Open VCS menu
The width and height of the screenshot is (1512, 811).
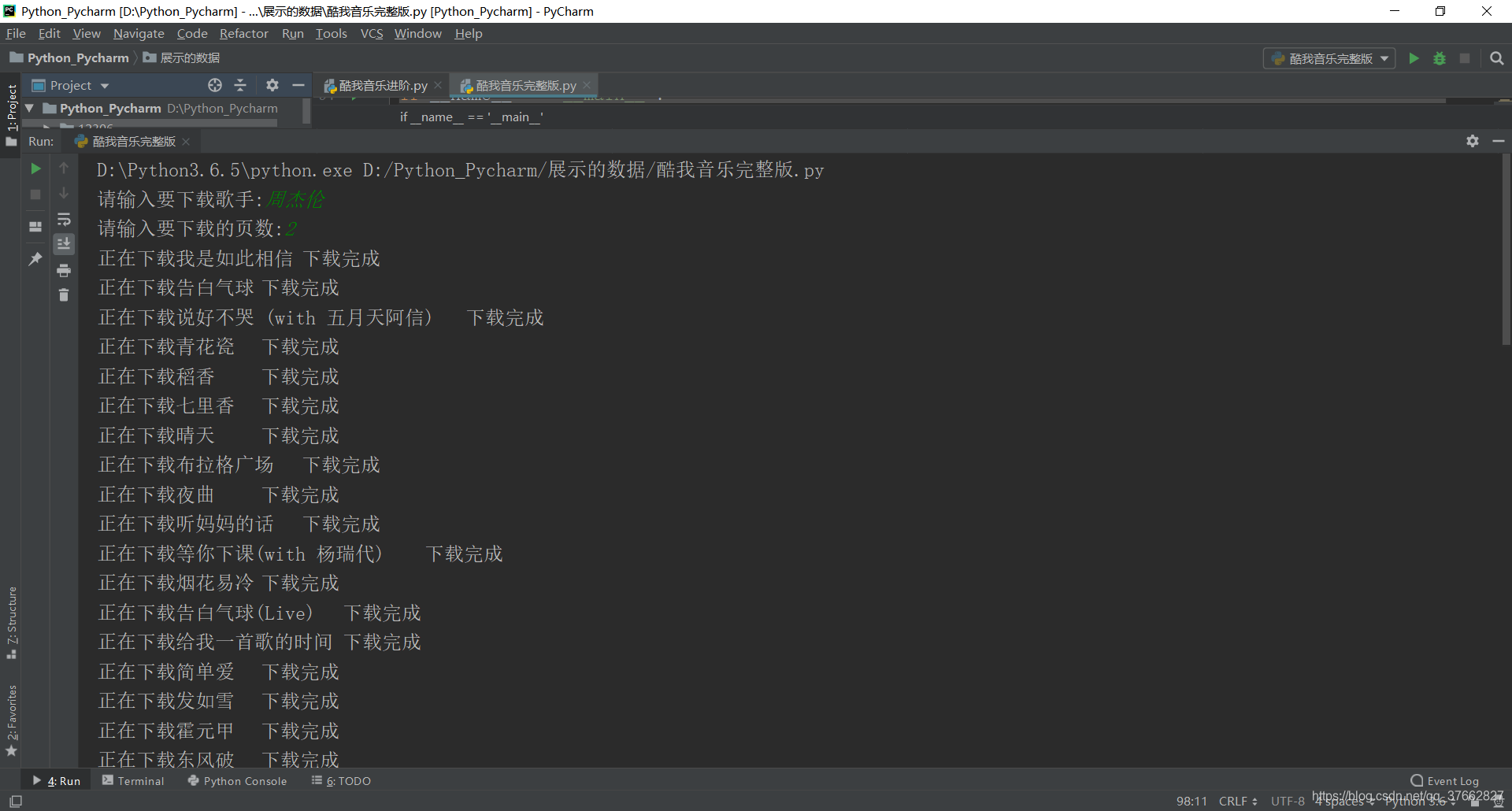[x=372, y=33]
